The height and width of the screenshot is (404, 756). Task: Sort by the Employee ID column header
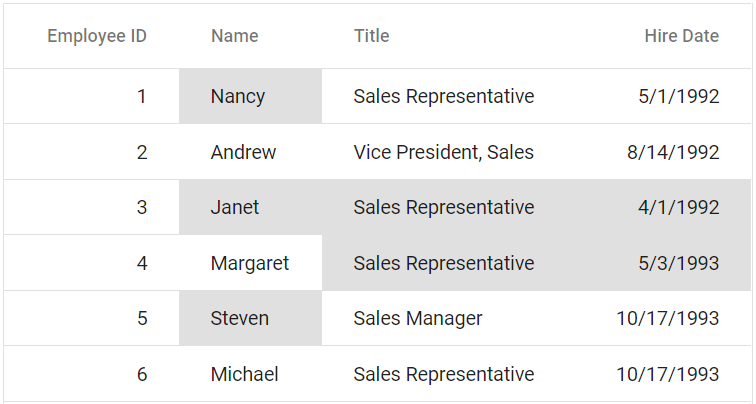click(97, 36)
